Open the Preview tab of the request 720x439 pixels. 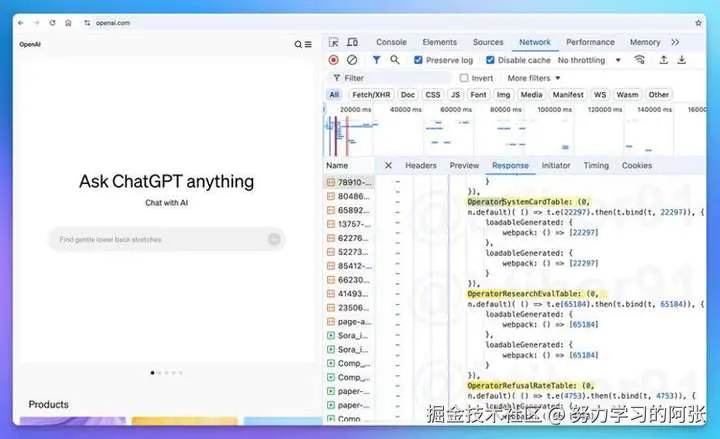464,165
